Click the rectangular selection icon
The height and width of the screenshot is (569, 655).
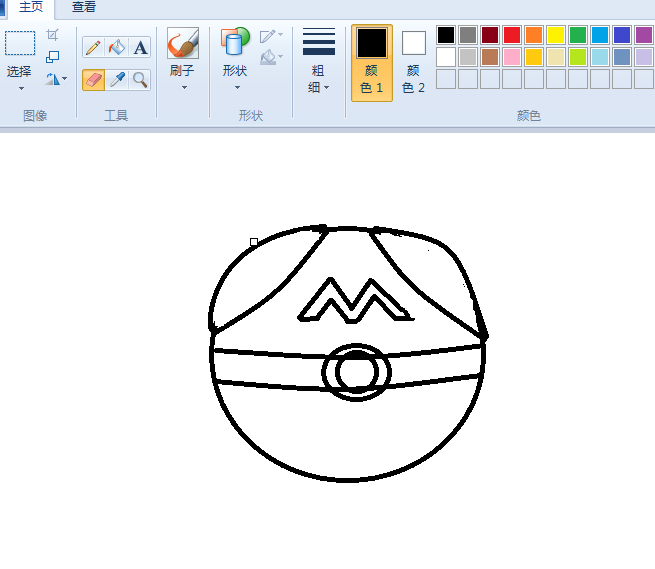click(x=20, y=43)
